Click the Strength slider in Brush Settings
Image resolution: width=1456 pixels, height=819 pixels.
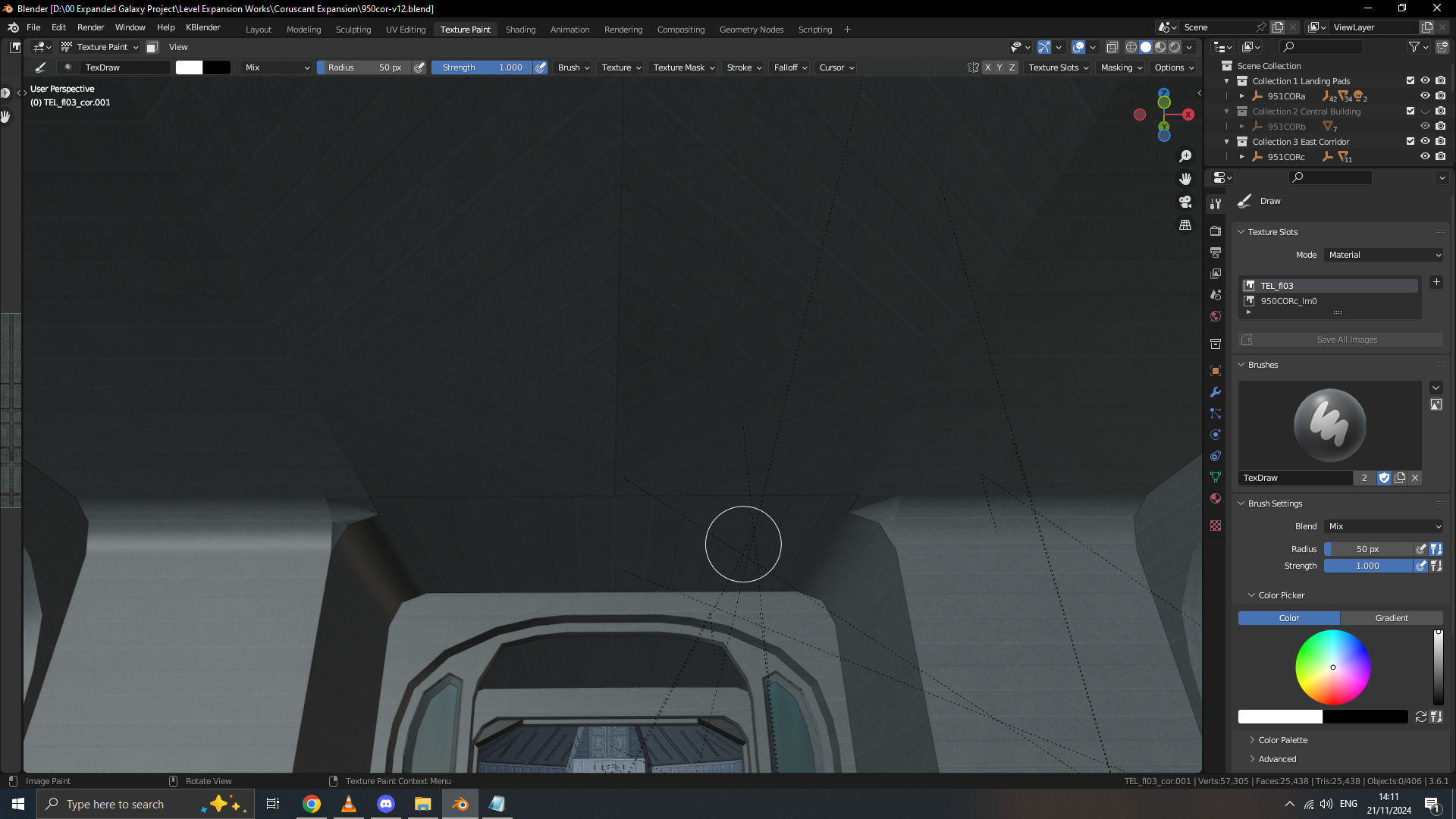[1368, 566]
